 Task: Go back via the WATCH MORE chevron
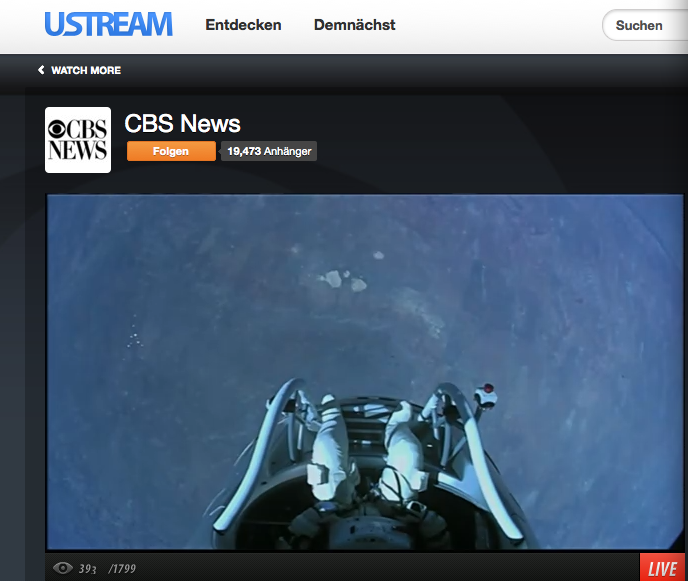(41, 70)
